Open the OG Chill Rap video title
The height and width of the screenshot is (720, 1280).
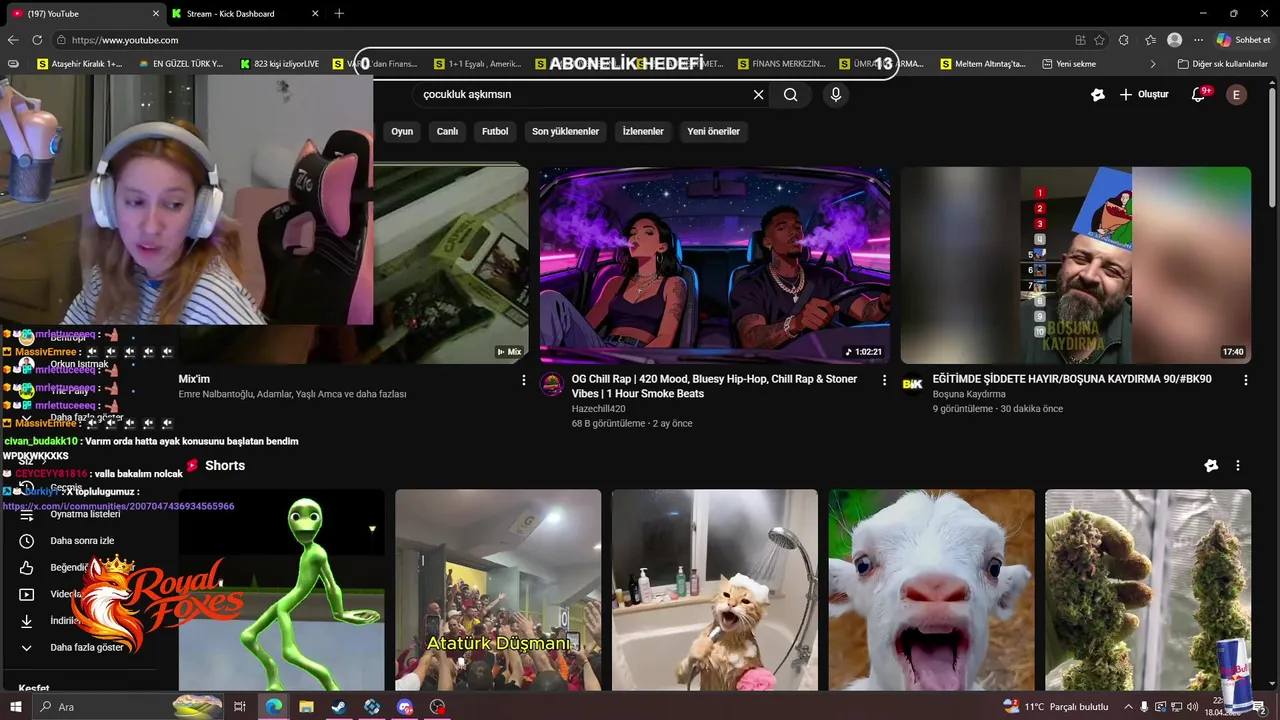(714, 387)
